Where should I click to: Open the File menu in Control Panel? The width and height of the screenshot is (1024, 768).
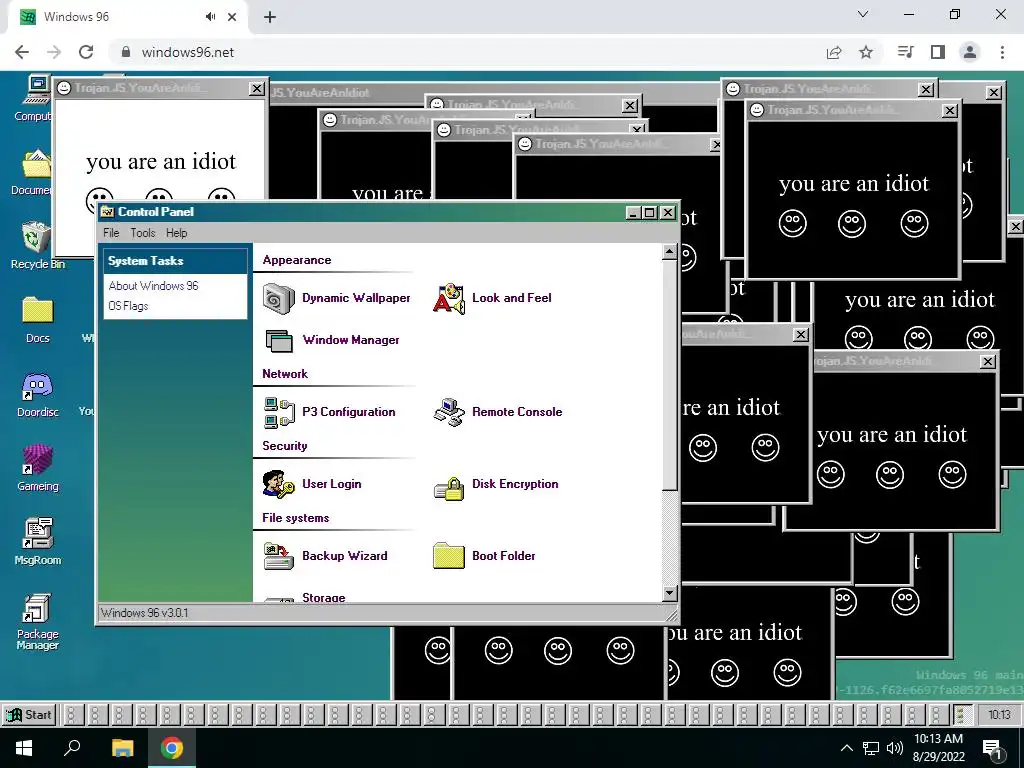111,233
